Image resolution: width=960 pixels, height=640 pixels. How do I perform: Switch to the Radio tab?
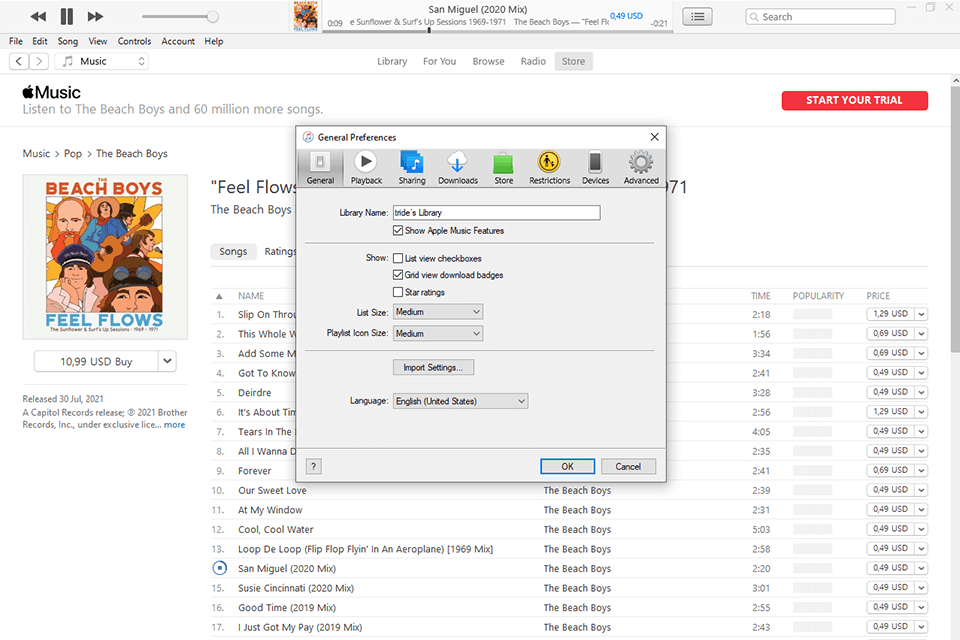click(533, 61)
